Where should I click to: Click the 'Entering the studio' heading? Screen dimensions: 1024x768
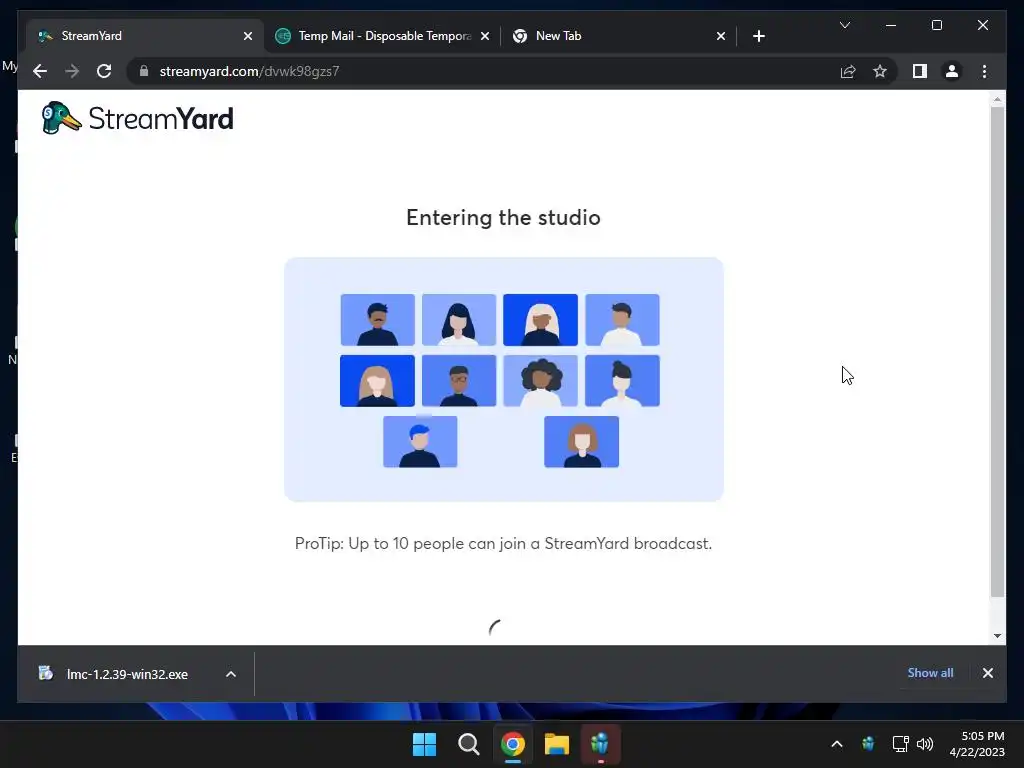point(503,217)
